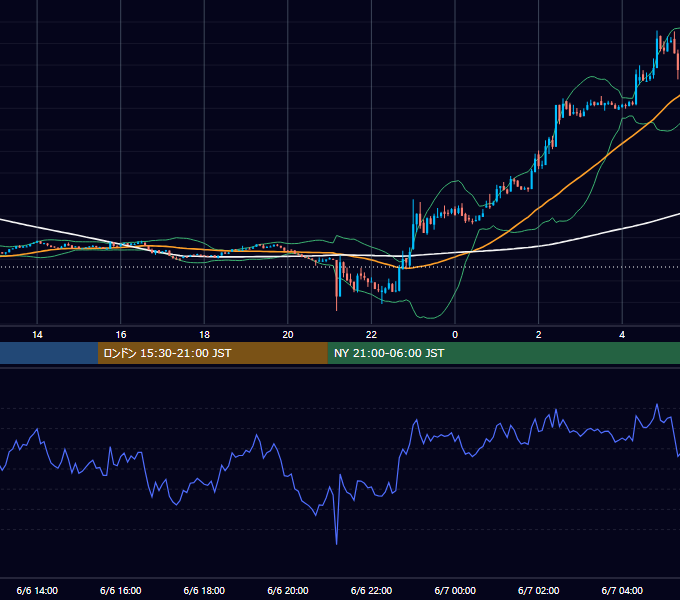The width and height of the screenshot is (680, 600).
Task: Click the '20' hour label on price chart axis
Action: [x=288, y=335]
